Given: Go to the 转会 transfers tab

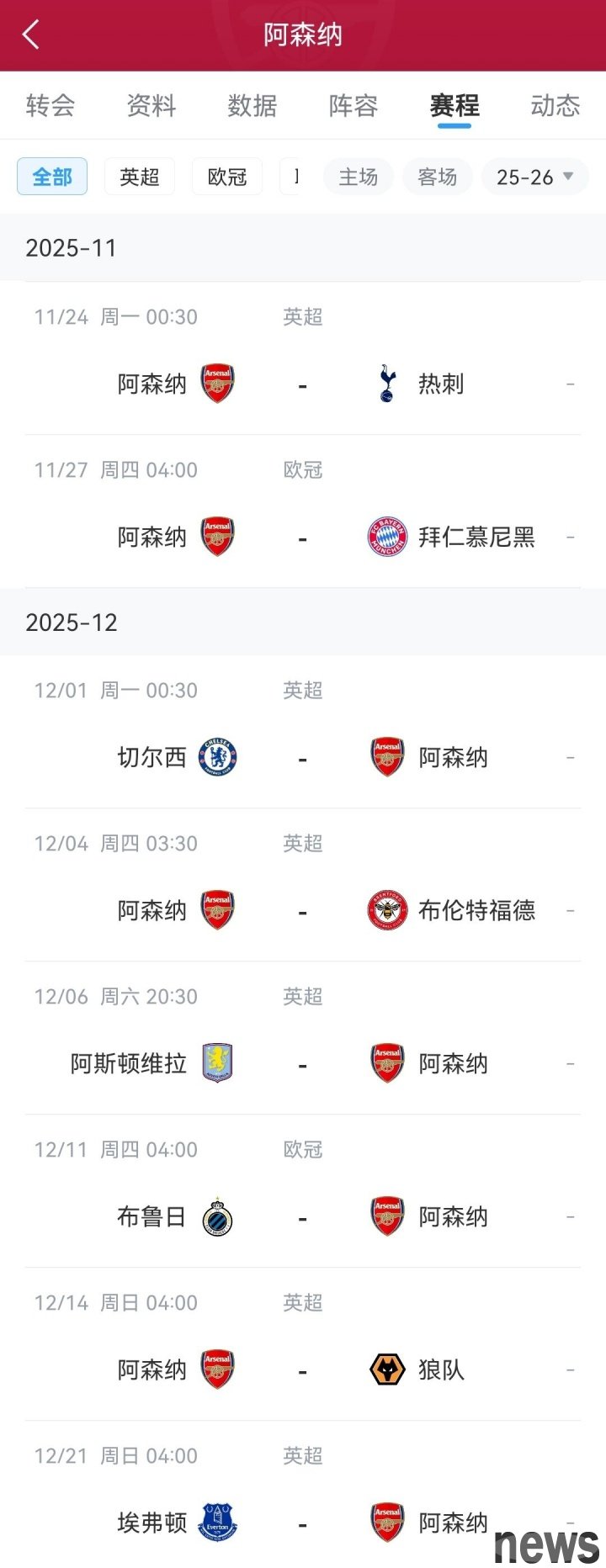Looking at the screenshot, I should pos(50,106).
